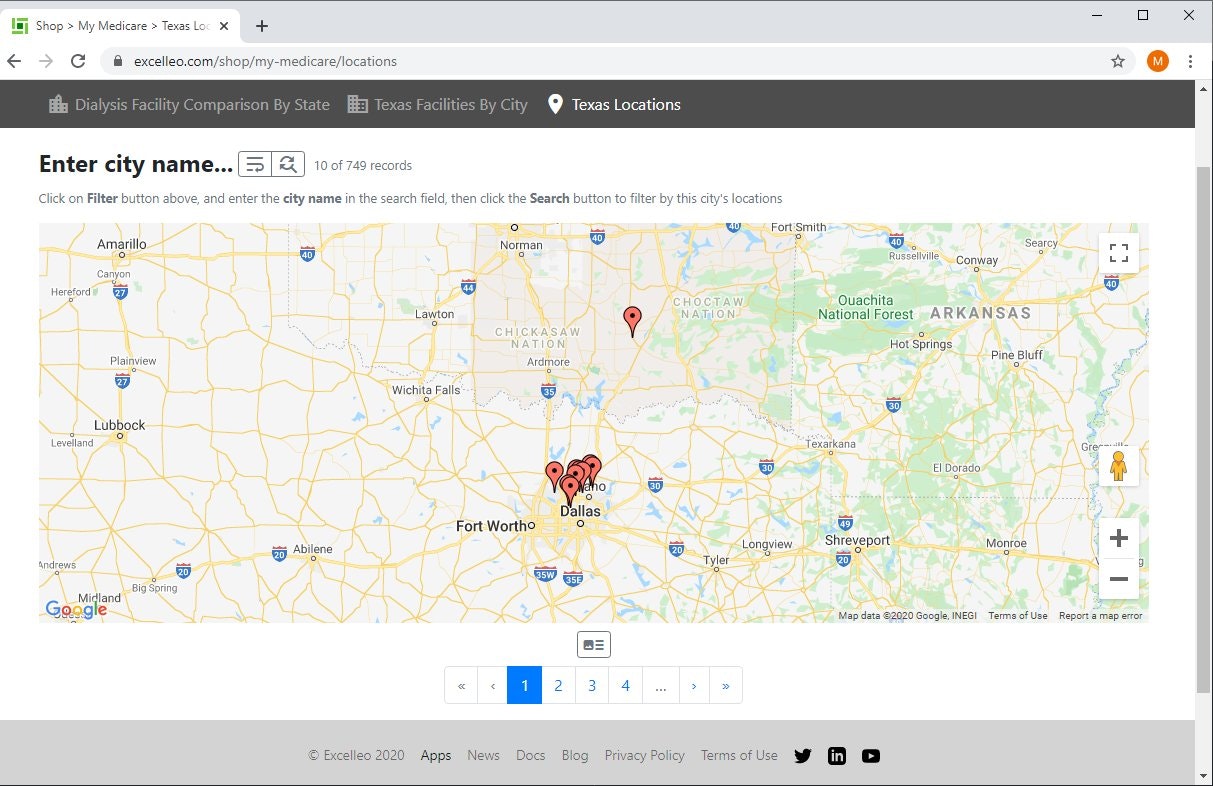The image size is (1213, 786).
Task: Click the Shreveport map label
Action: coord(857,540)
